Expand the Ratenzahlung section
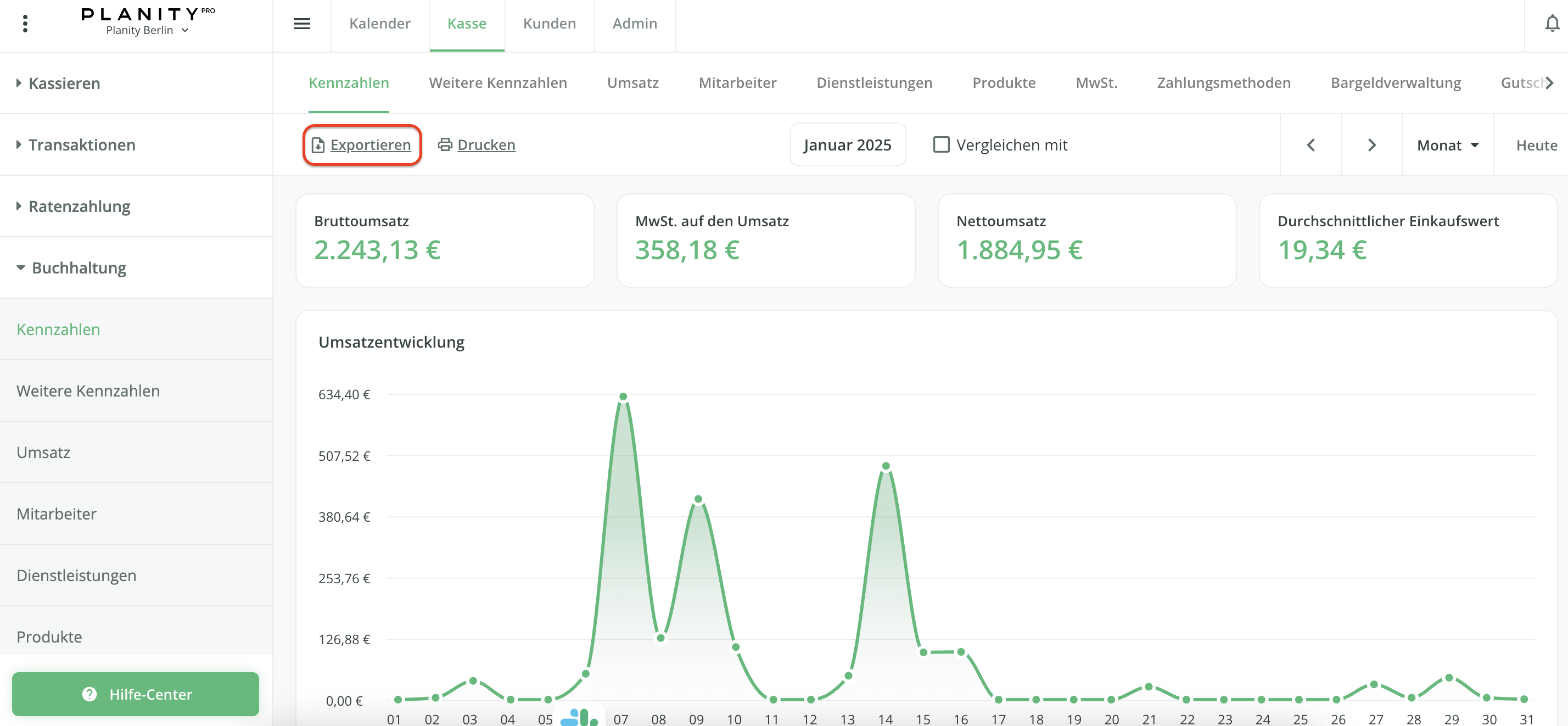 (x=136, y=206)
